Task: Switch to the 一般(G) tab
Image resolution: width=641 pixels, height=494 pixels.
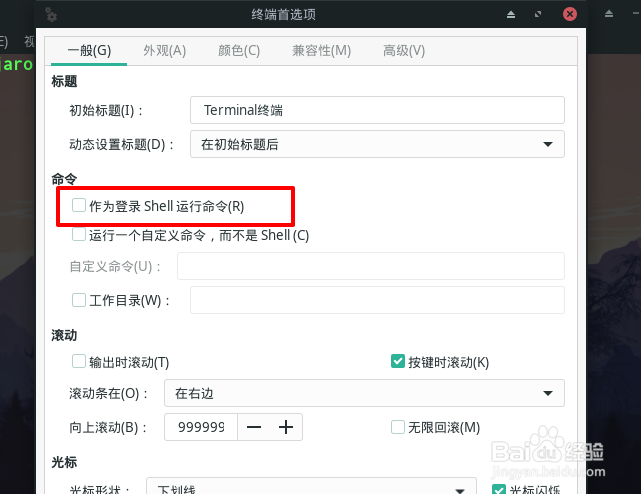Action: 89,51
